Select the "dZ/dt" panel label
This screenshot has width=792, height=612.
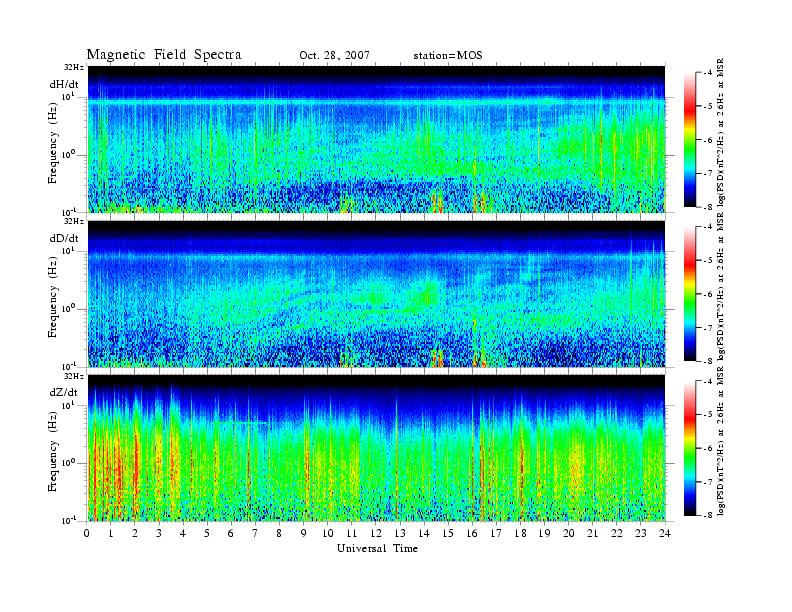pos(64,392)
